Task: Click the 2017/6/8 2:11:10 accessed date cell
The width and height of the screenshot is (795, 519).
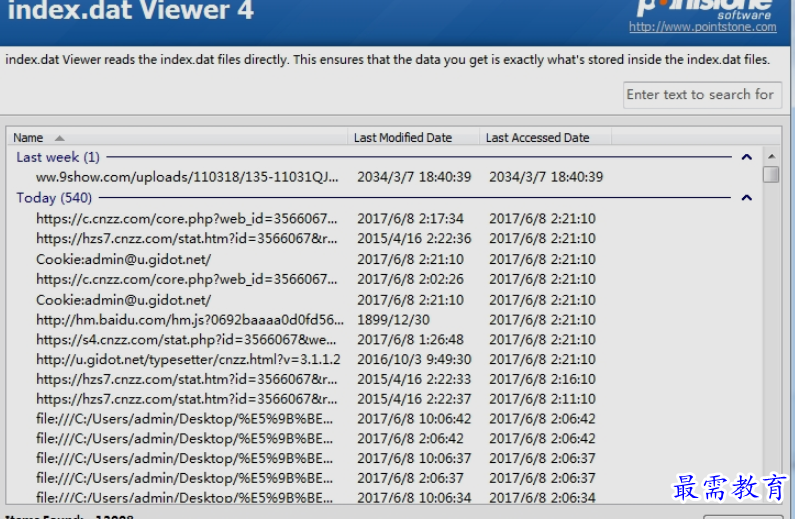Action: (x=542, y=399)
